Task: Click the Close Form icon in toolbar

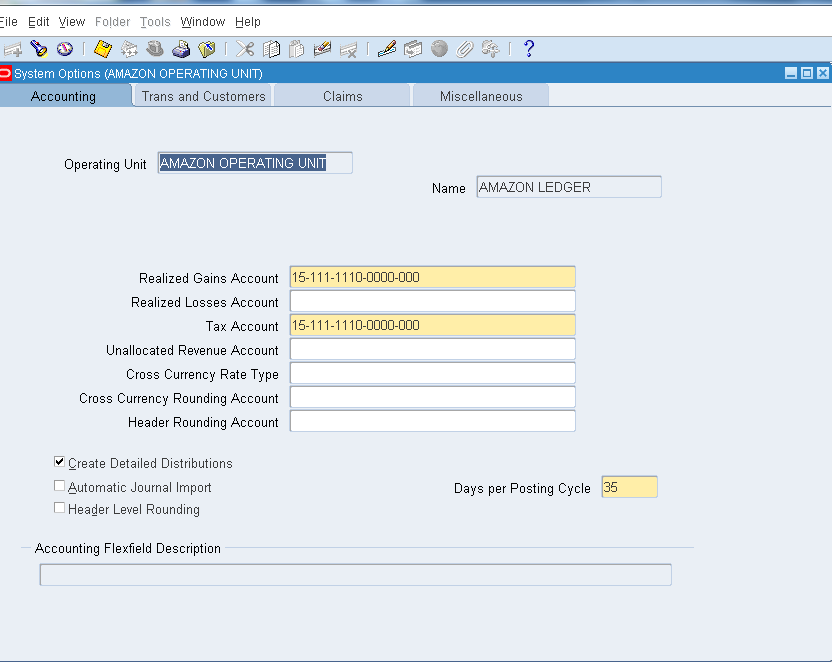Action: point(207,49)
